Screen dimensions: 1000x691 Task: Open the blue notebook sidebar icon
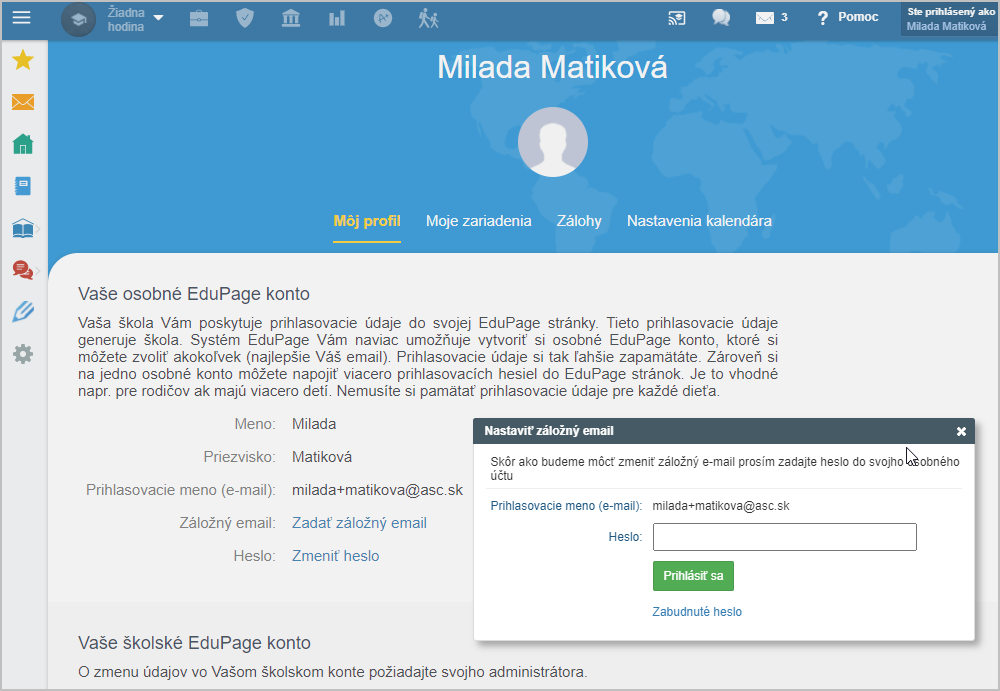(x=23, y=186)
